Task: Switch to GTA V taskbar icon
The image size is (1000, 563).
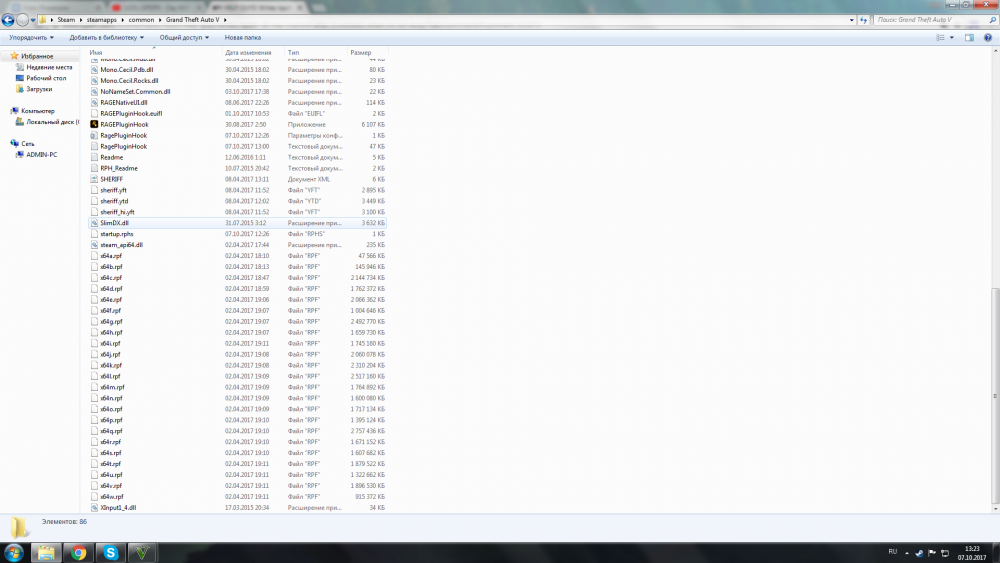Action: click(142, 552)
